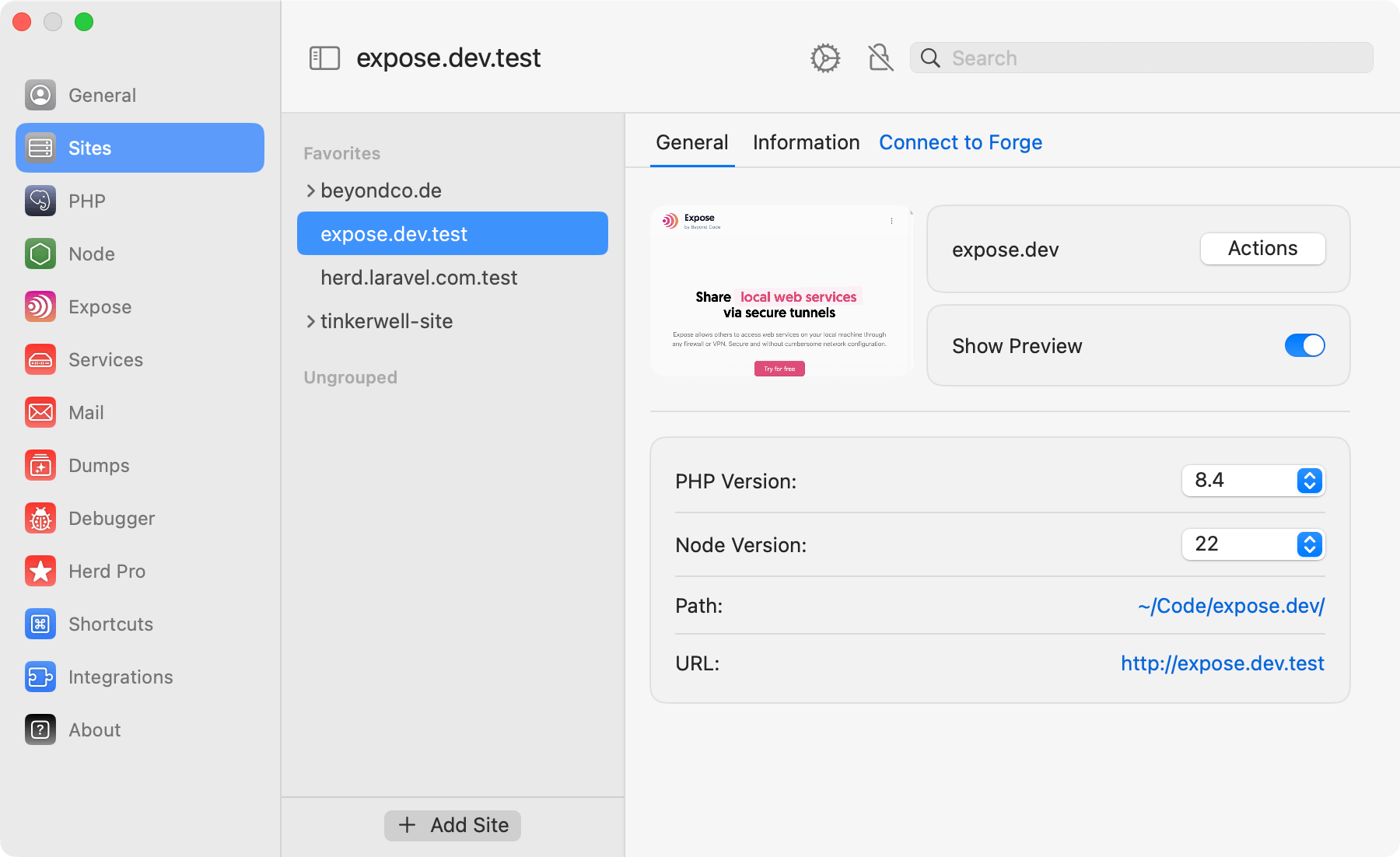
Task: Expand the beyondco.de group chevron
Action: [x=310, y=191]
